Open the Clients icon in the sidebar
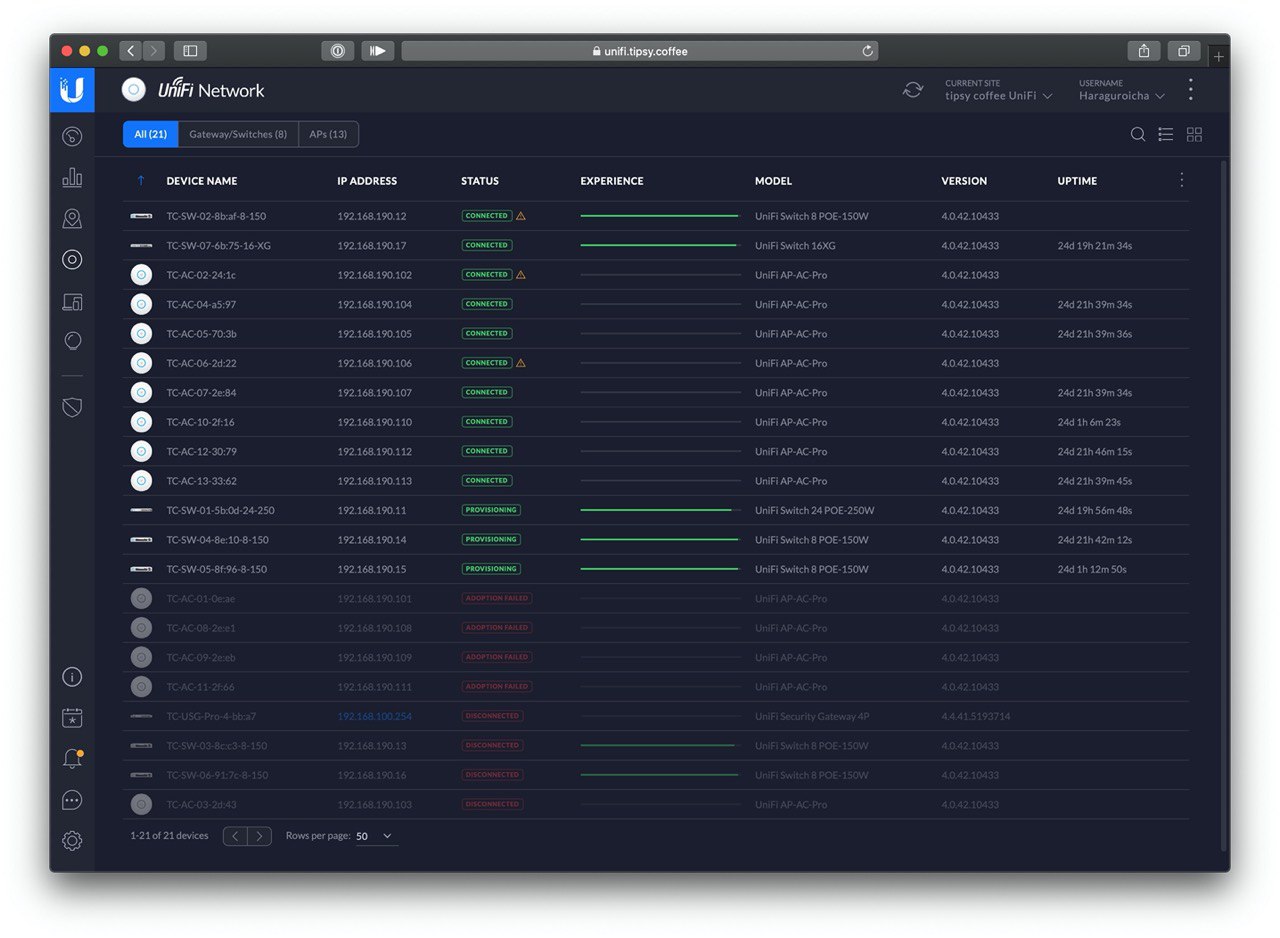 pyautogui.click(x=72, y=301)
